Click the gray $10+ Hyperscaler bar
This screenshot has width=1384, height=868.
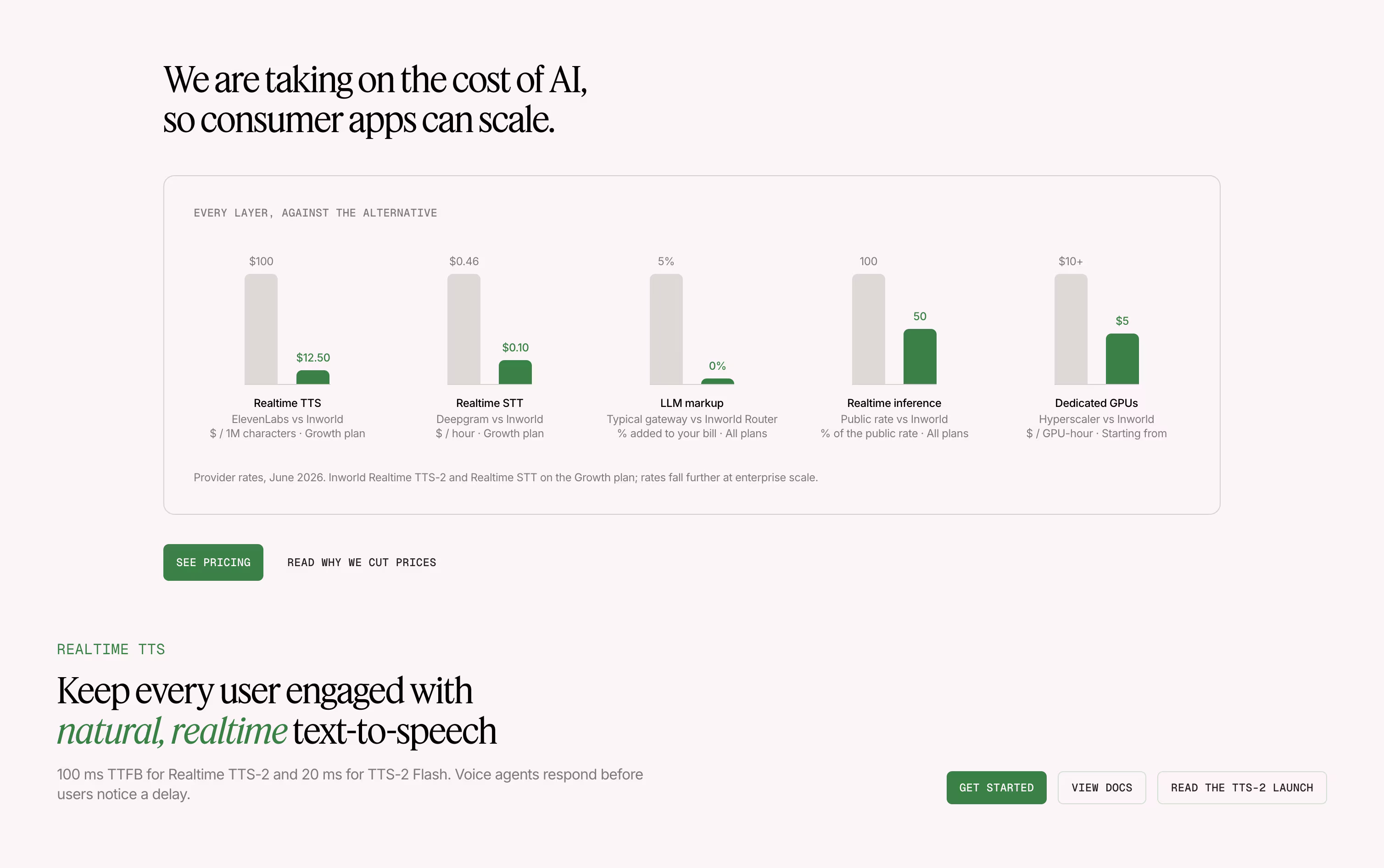coord(1071,329)
